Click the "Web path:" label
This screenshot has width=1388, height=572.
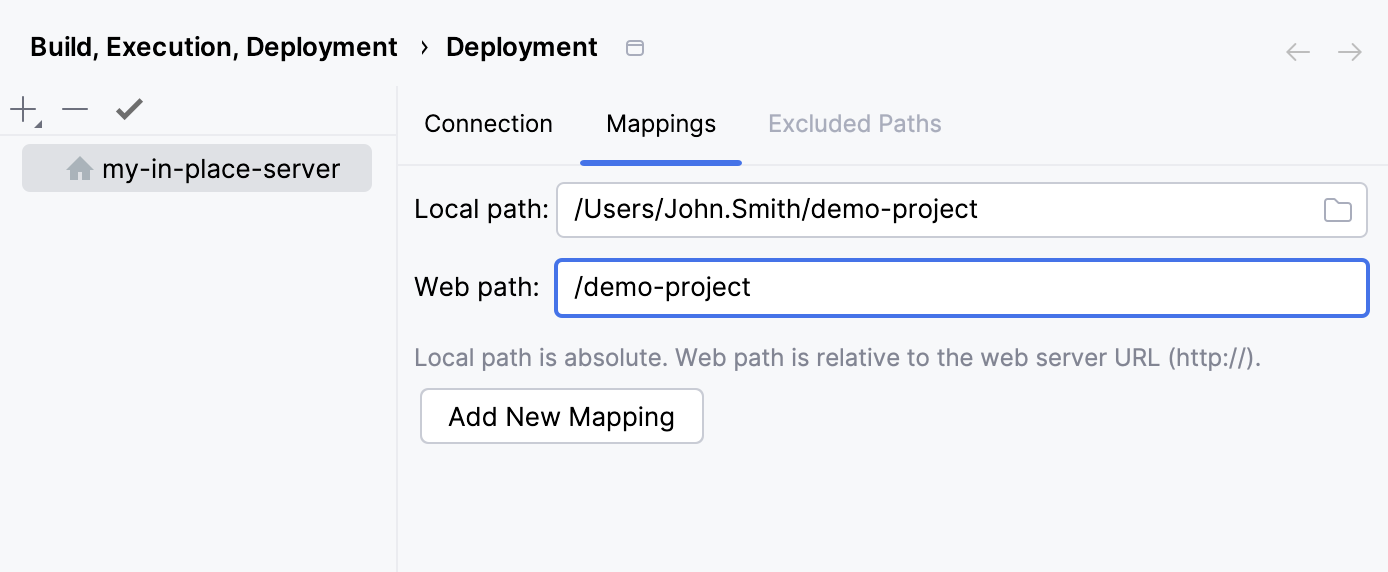(476, 288)
